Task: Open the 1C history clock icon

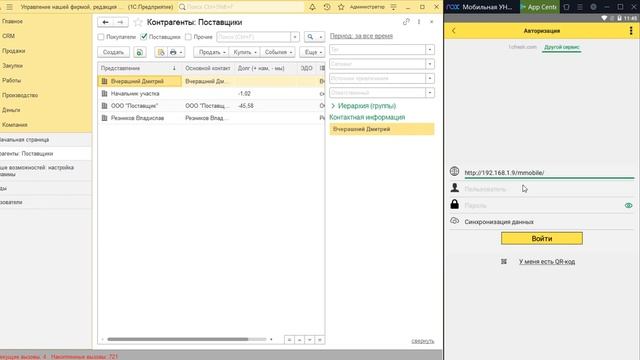Action: tap(327, 7)
